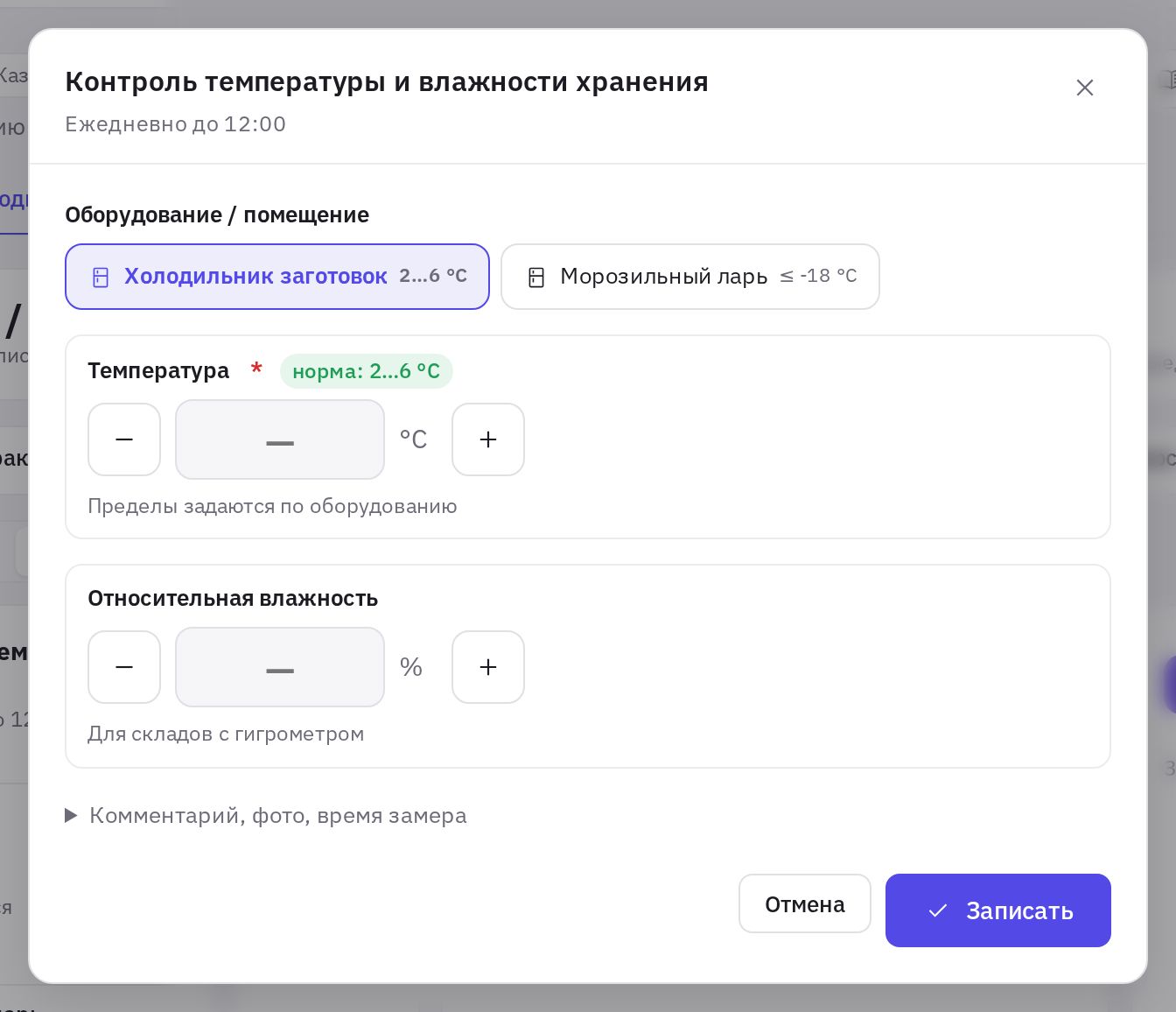
Task: Click the Температура field label
Action: coord(158,370)
